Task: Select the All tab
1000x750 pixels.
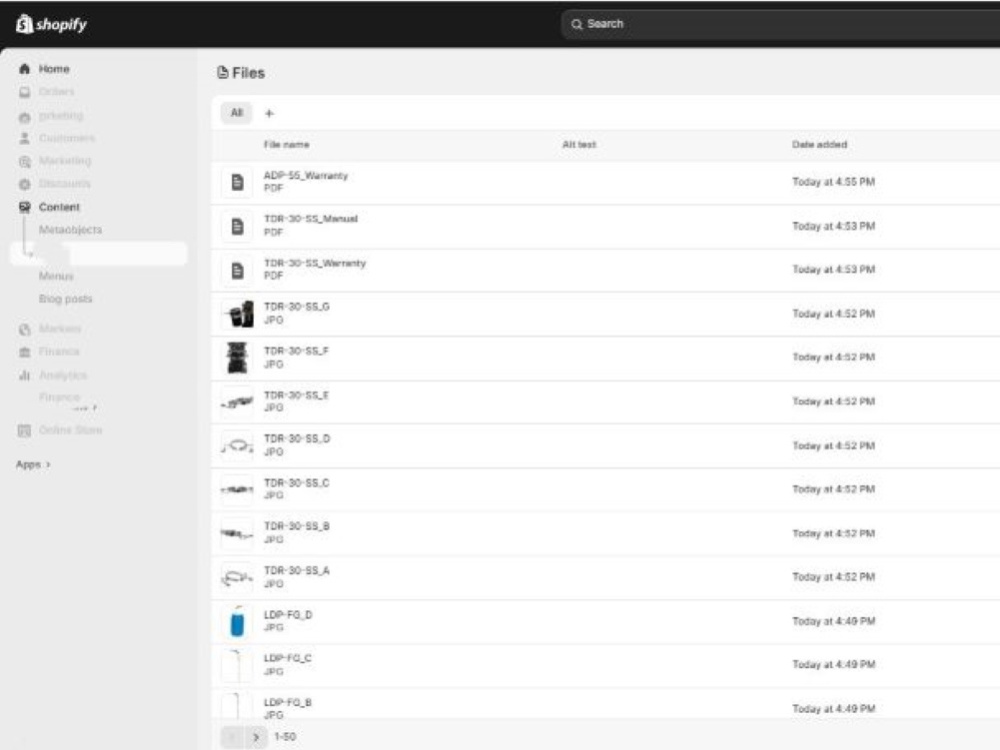Action: (x=237, y=113)
